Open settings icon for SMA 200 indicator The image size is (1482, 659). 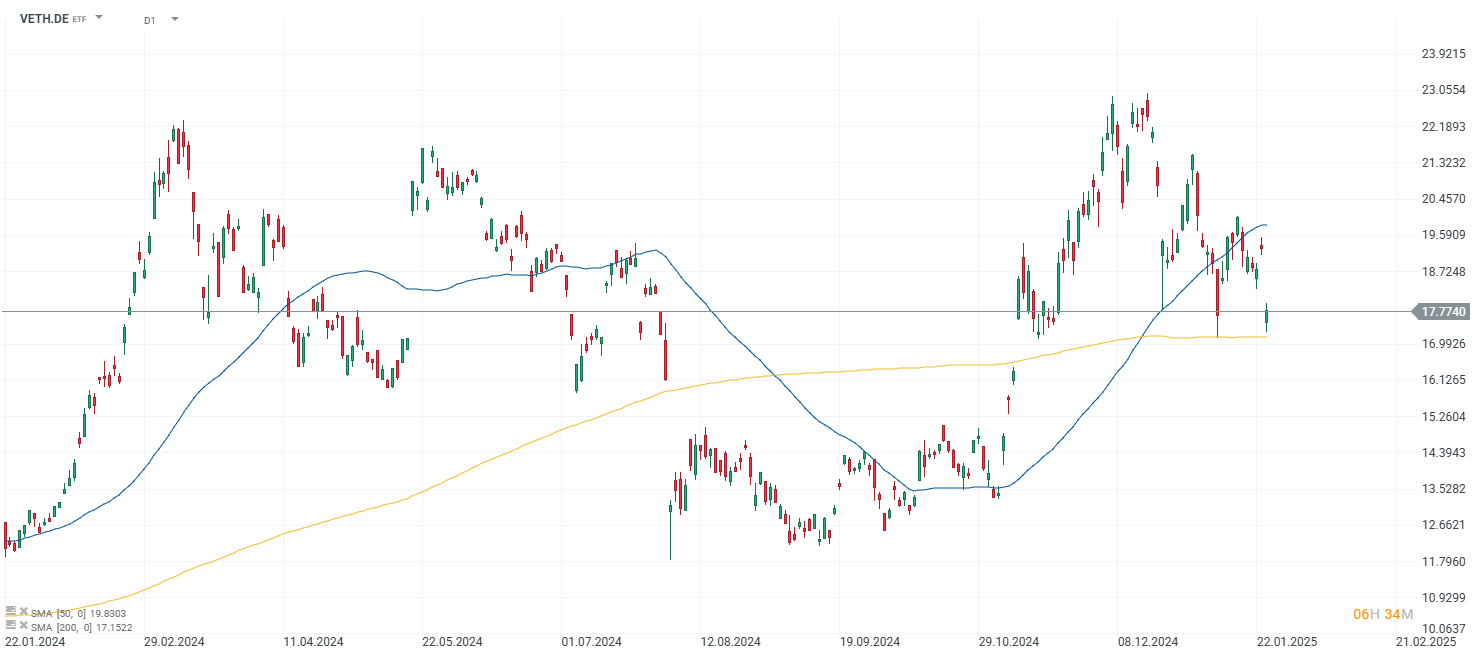(x=11, y=625)
